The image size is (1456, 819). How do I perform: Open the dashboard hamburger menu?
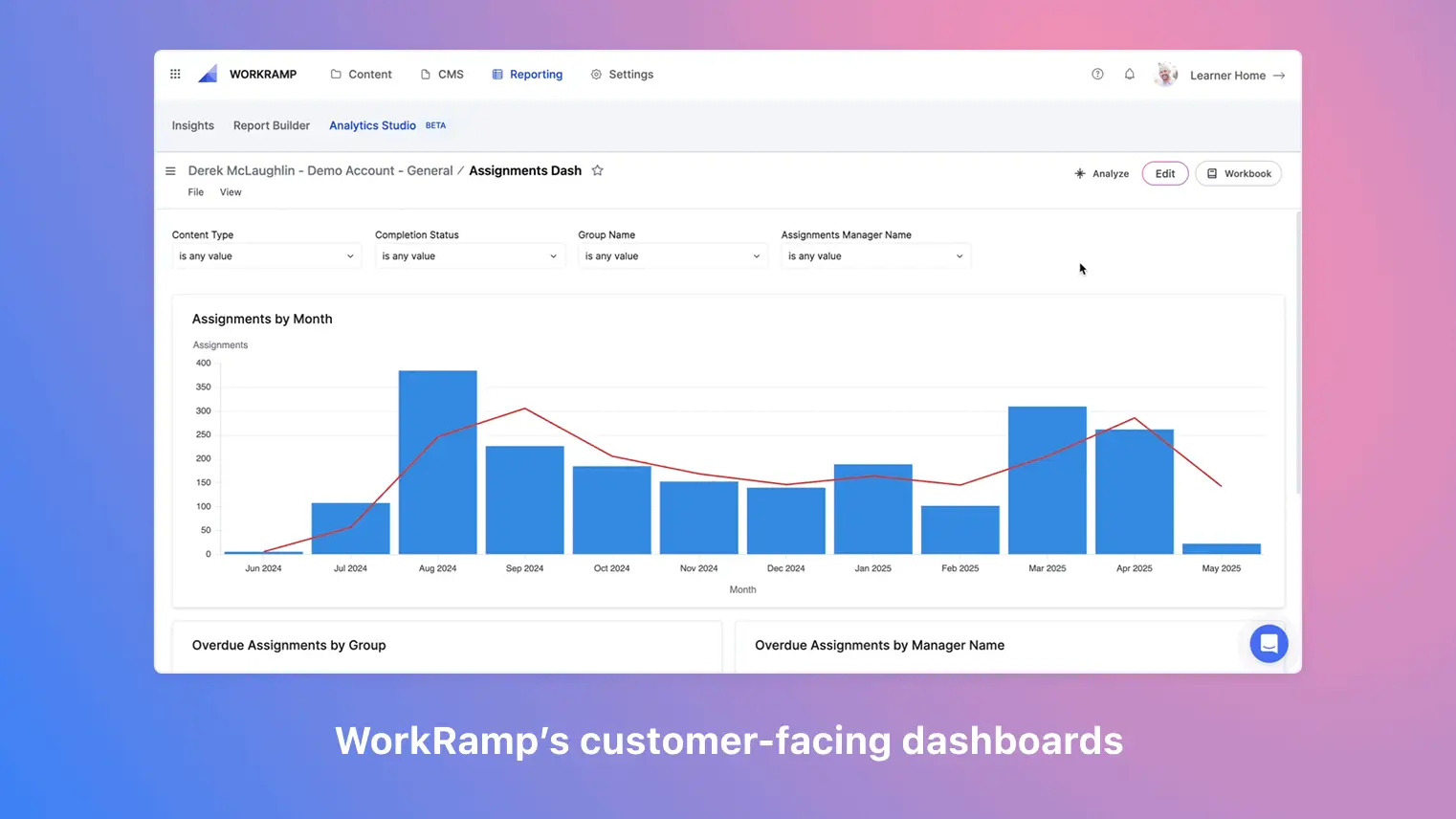coord(170,170)
